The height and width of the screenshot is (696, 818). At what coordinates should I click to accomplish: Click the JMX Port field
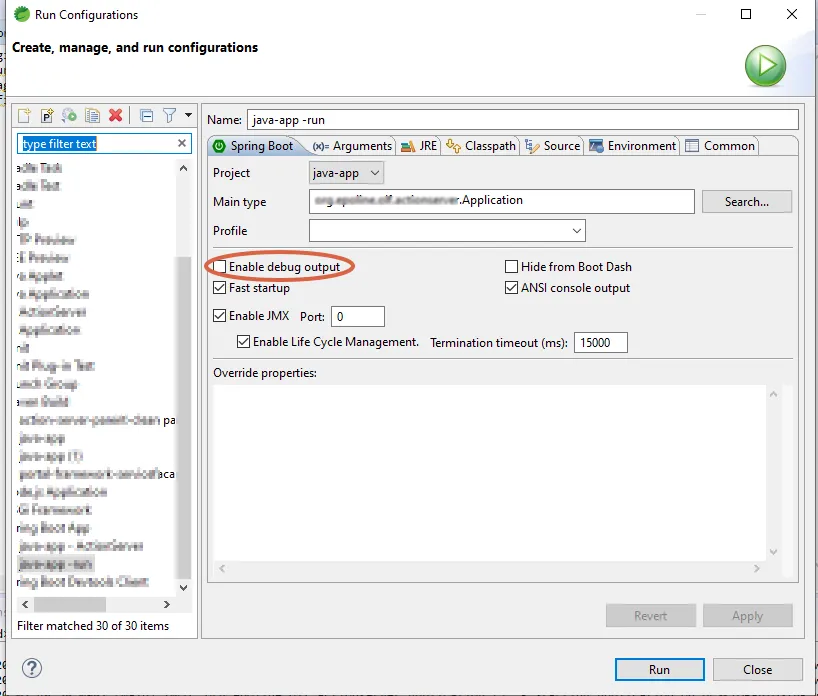(x=358, y=317)
